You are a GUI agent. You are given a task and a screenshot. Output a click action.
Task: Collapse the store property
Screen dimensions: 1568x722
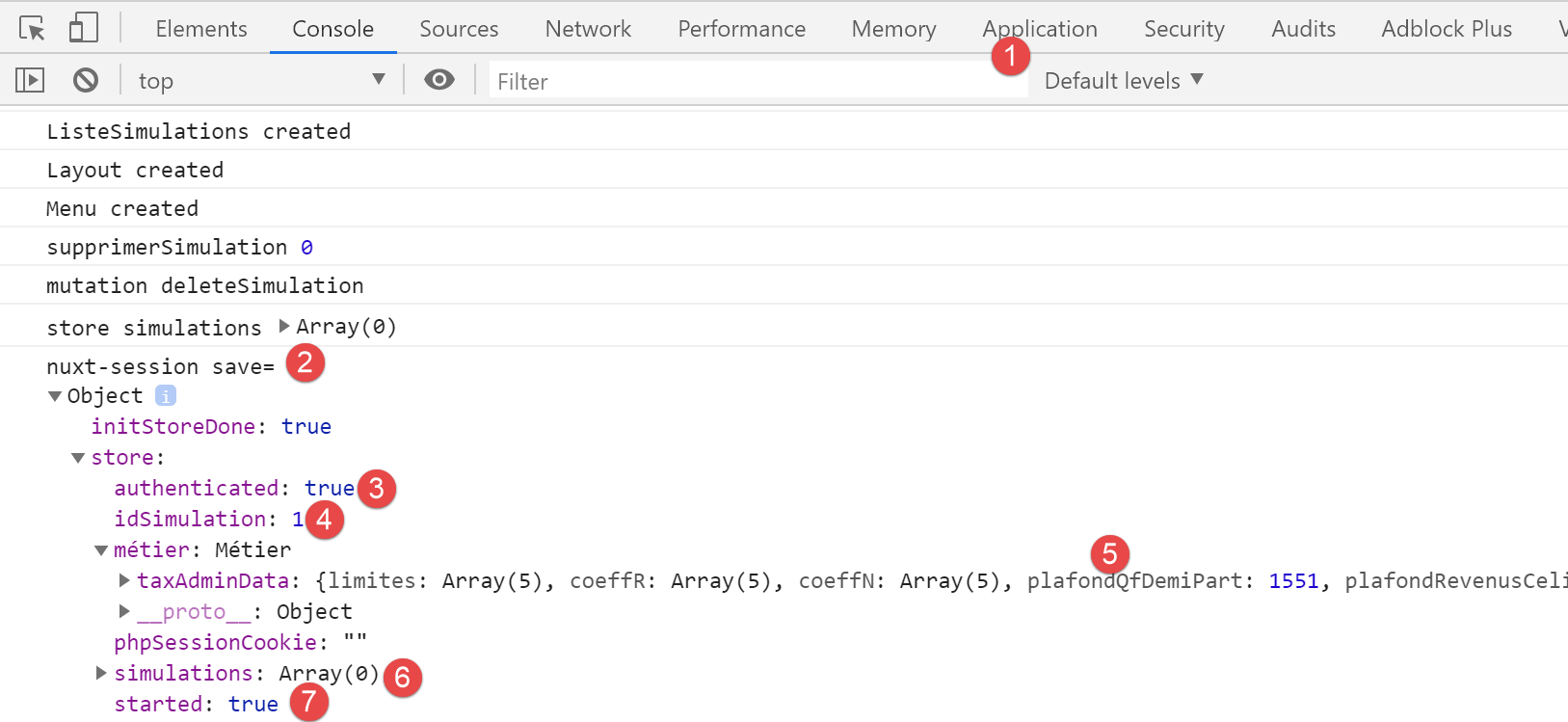[x=78, y=458]
